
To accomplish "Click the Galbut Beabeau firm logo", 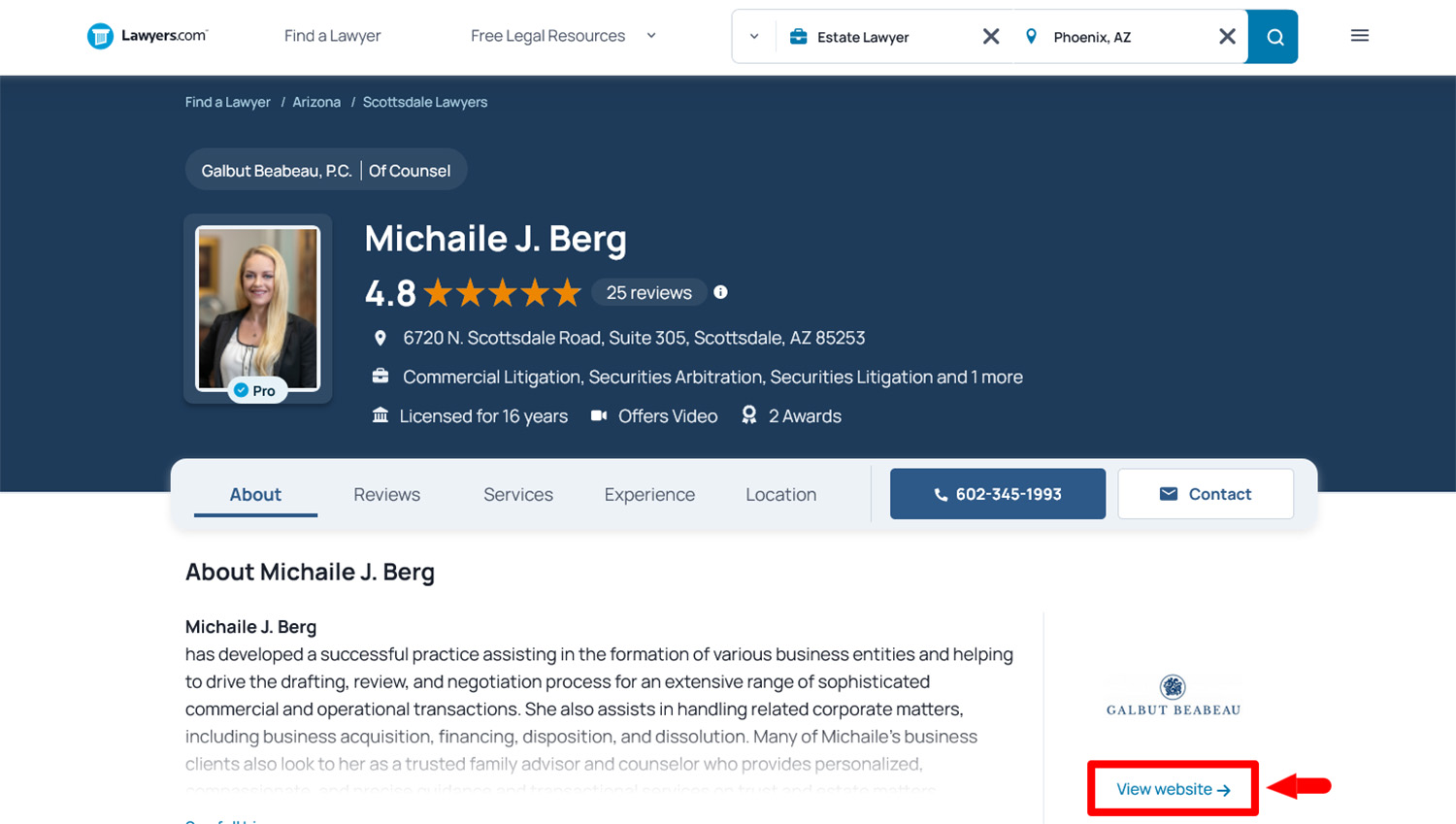I will (1173, 696).
